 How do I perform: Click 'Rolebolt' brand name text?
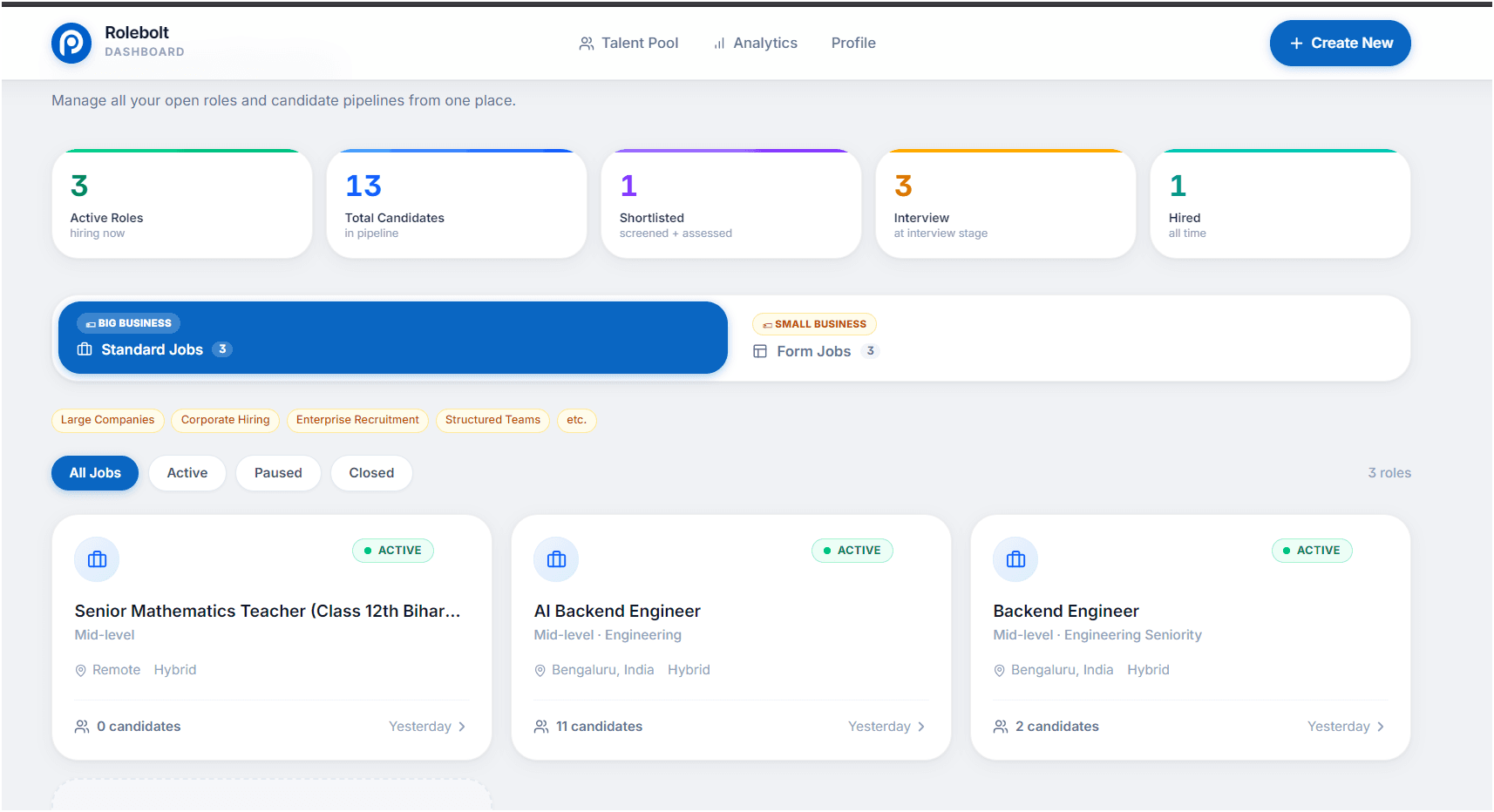[137, 33]
